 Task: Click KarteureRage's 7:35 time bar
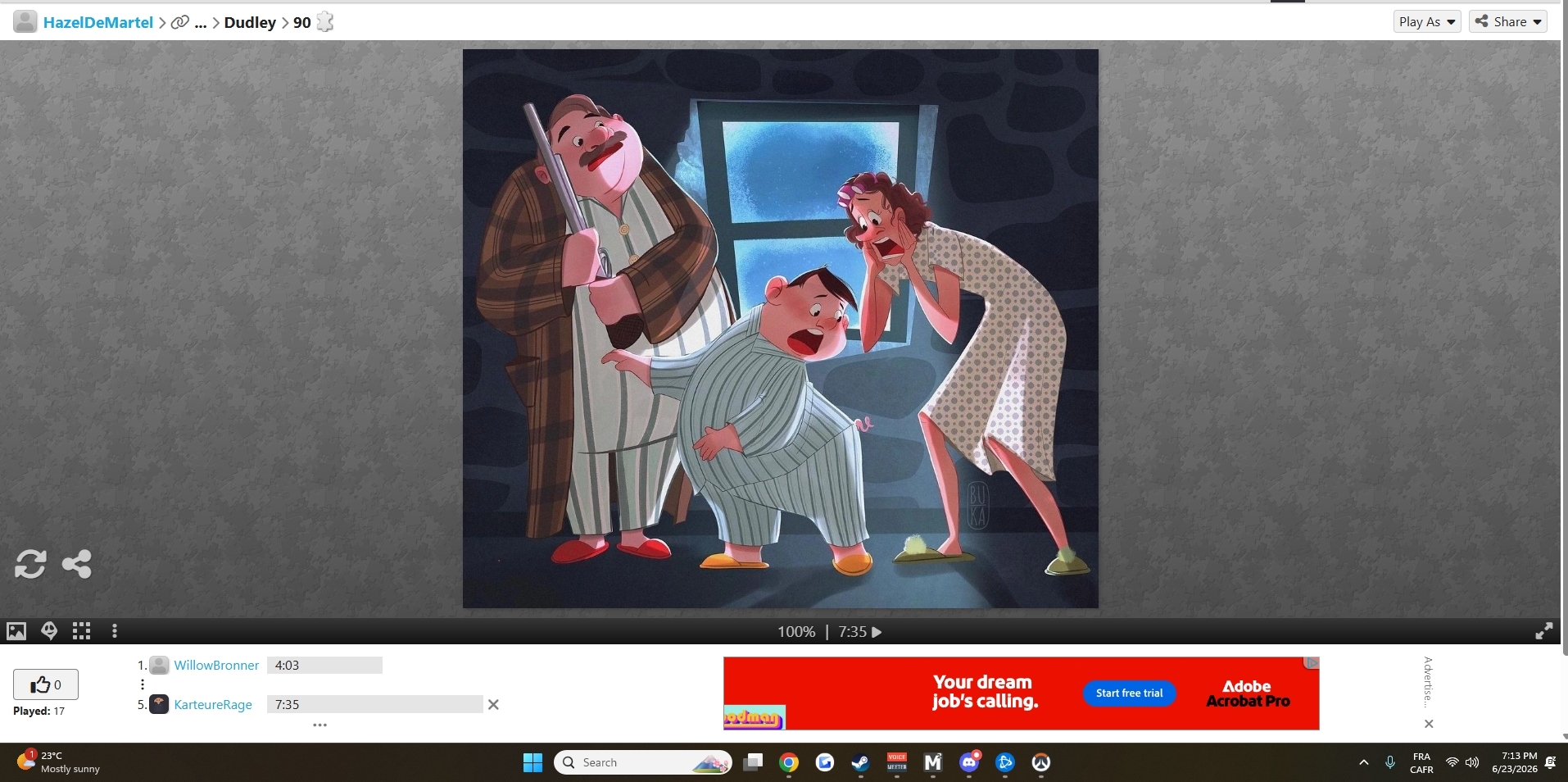[x=374, y=704]
